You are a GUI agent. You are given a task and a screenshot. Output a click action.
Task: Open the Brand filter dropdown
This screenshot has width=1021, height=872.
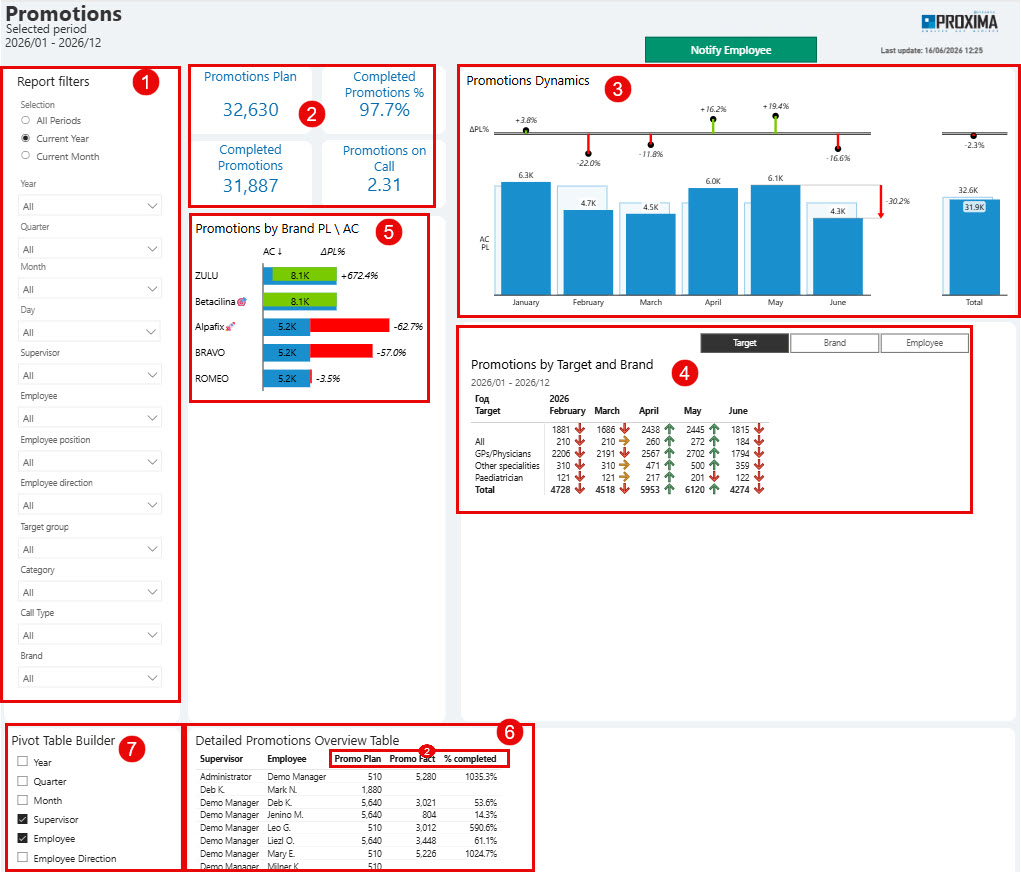90,678
